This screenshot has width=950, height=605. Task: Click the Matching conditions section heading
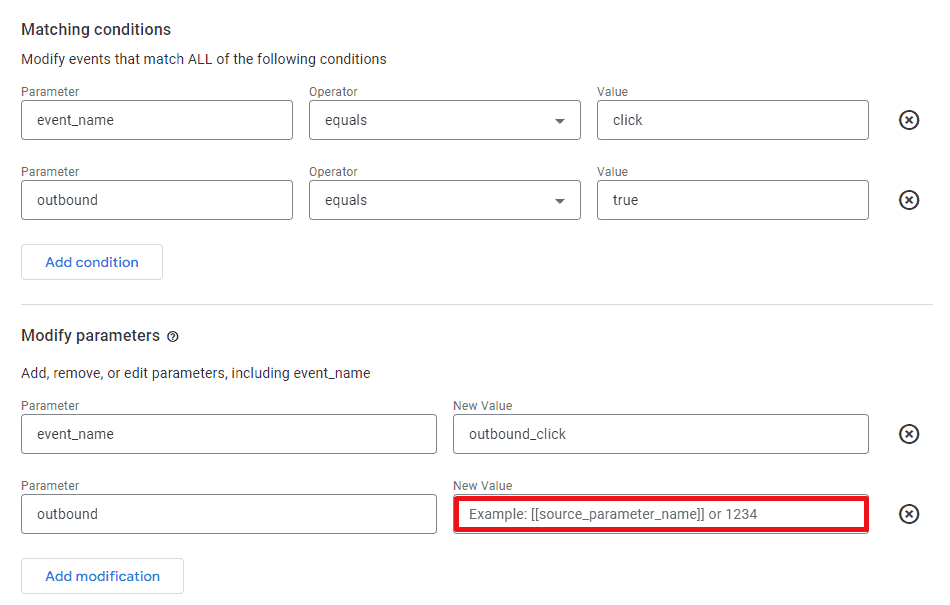point(95,29)
